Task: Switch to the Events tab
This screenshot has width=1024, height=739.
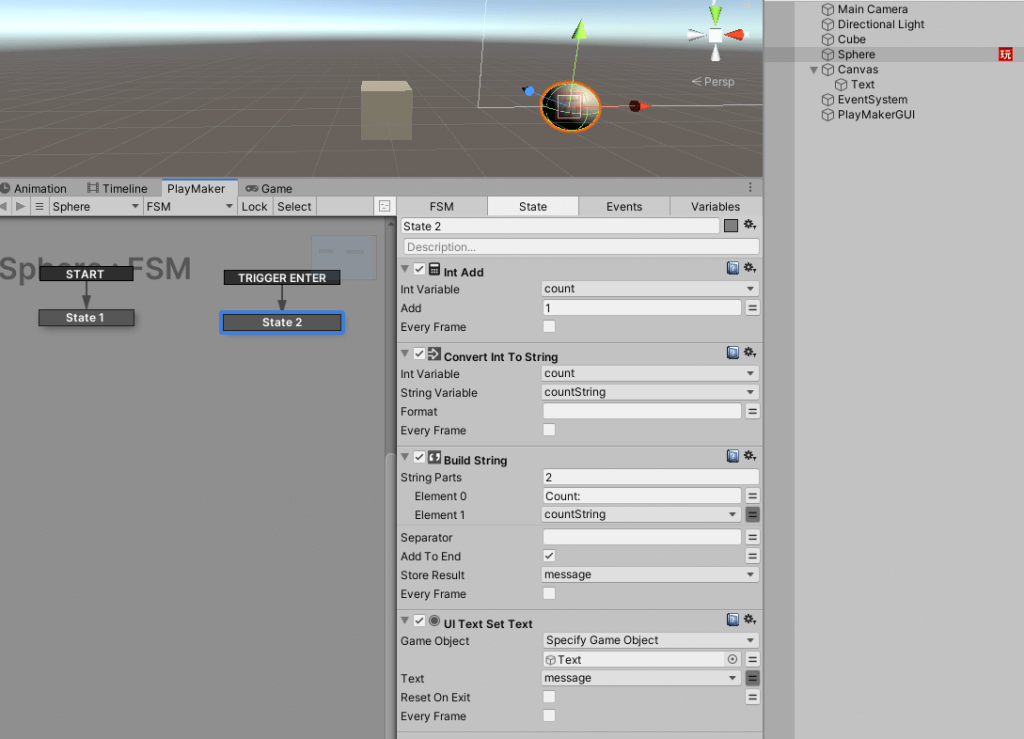Action: 624,207
